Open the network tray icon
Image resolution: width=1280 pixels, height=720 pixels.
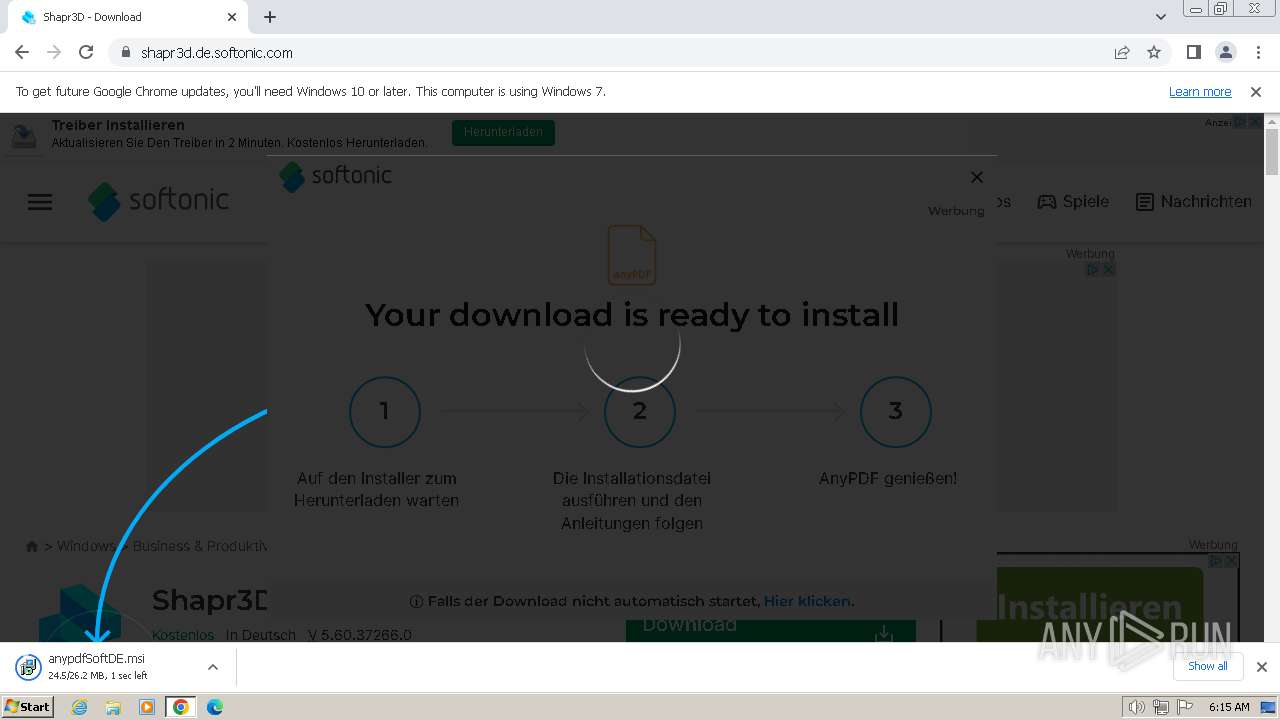tap(1161, 707)
